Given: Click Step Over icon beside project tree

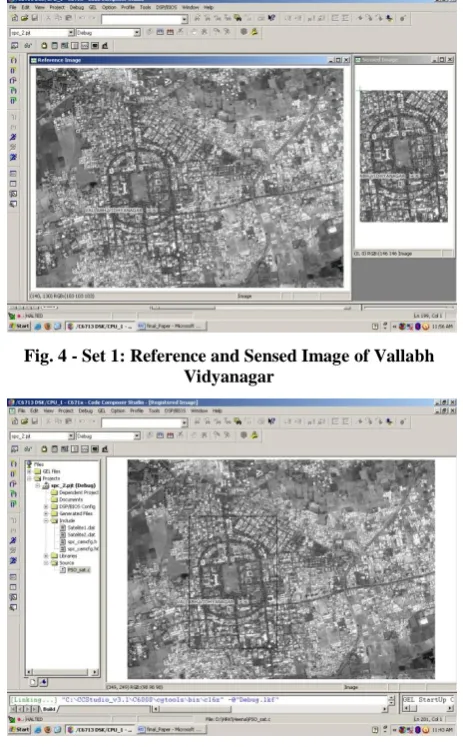Looking at the screenshot, I should coord(13,474).
